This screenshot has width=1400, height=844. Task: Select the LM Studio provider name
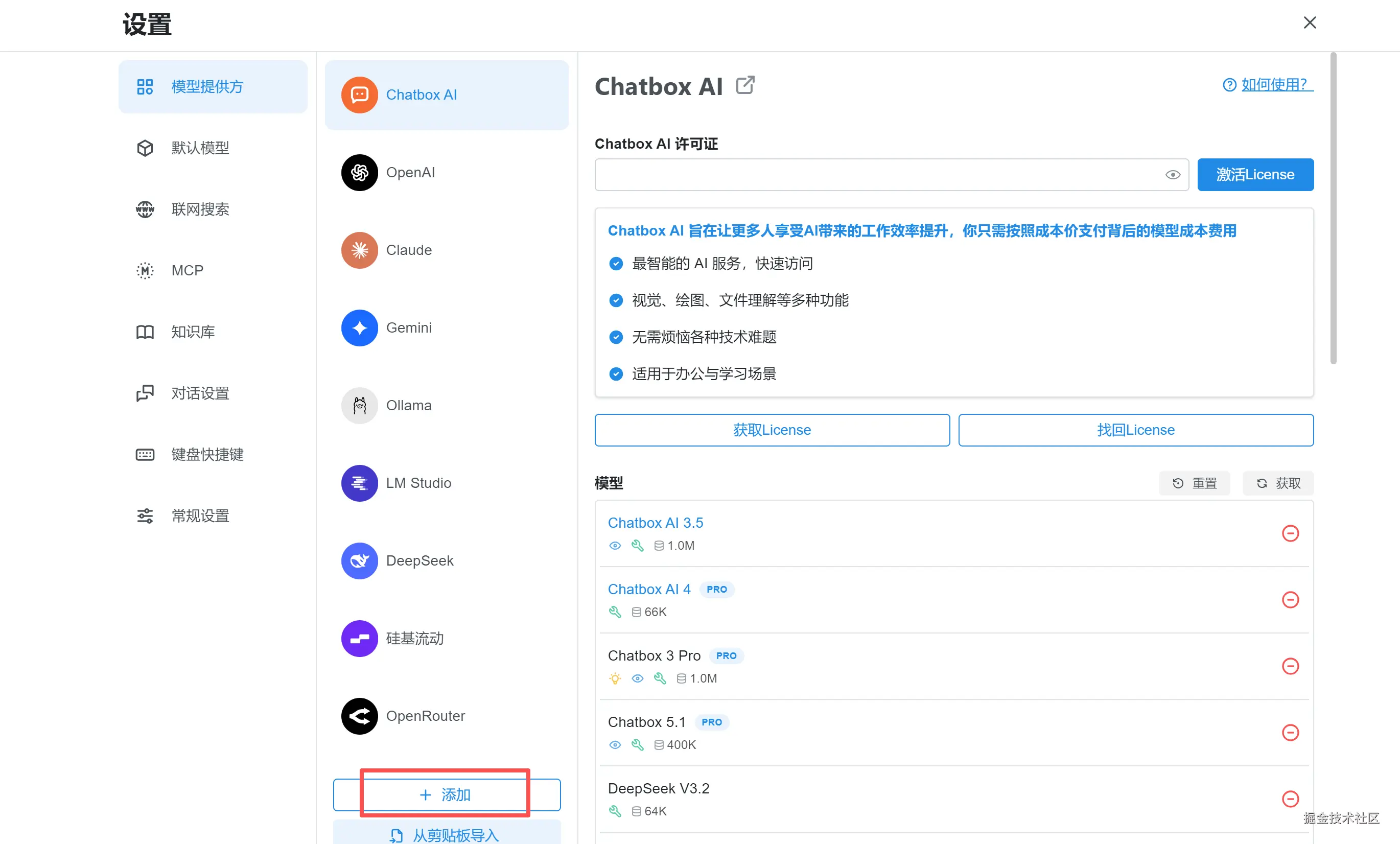tap(419, 483)
